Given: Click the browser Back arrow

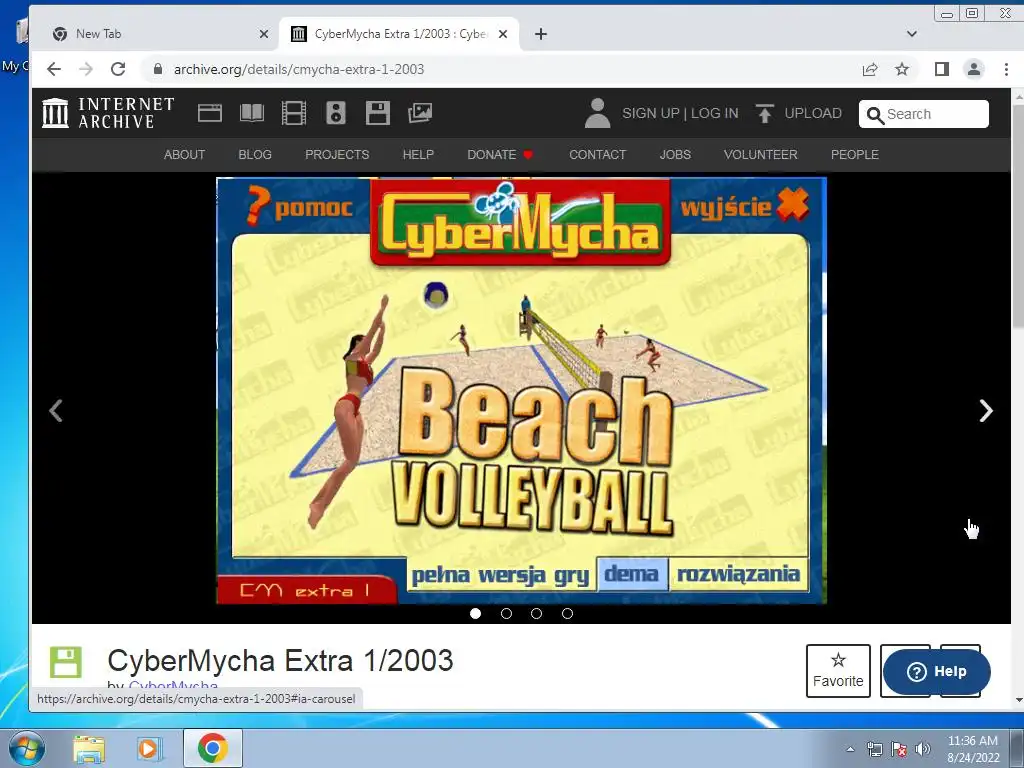Looking at the screenshot, I should click(x=54, y=69).
